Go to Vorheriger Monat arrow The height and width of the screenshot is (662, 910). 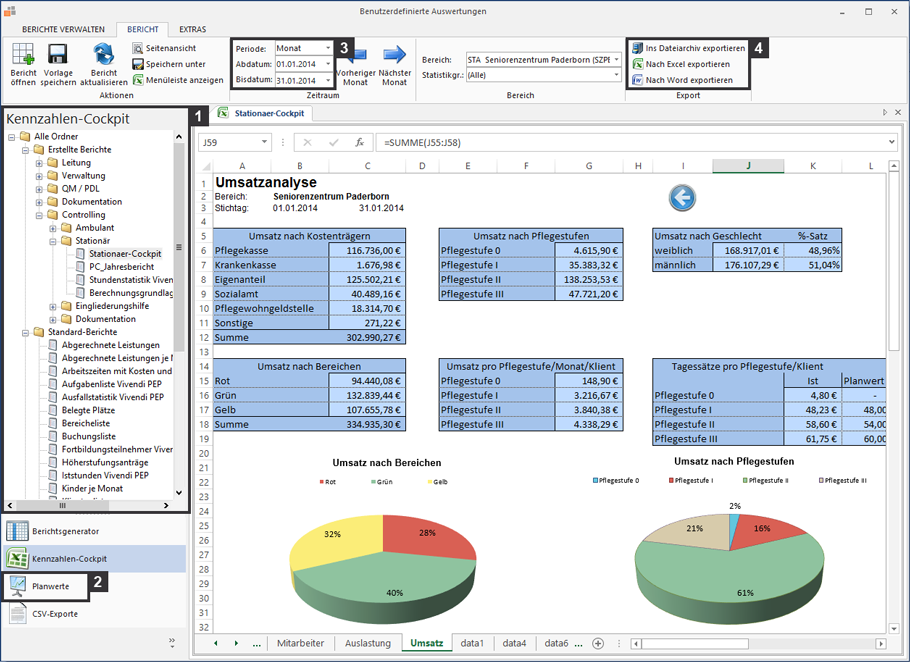(355, 55)
